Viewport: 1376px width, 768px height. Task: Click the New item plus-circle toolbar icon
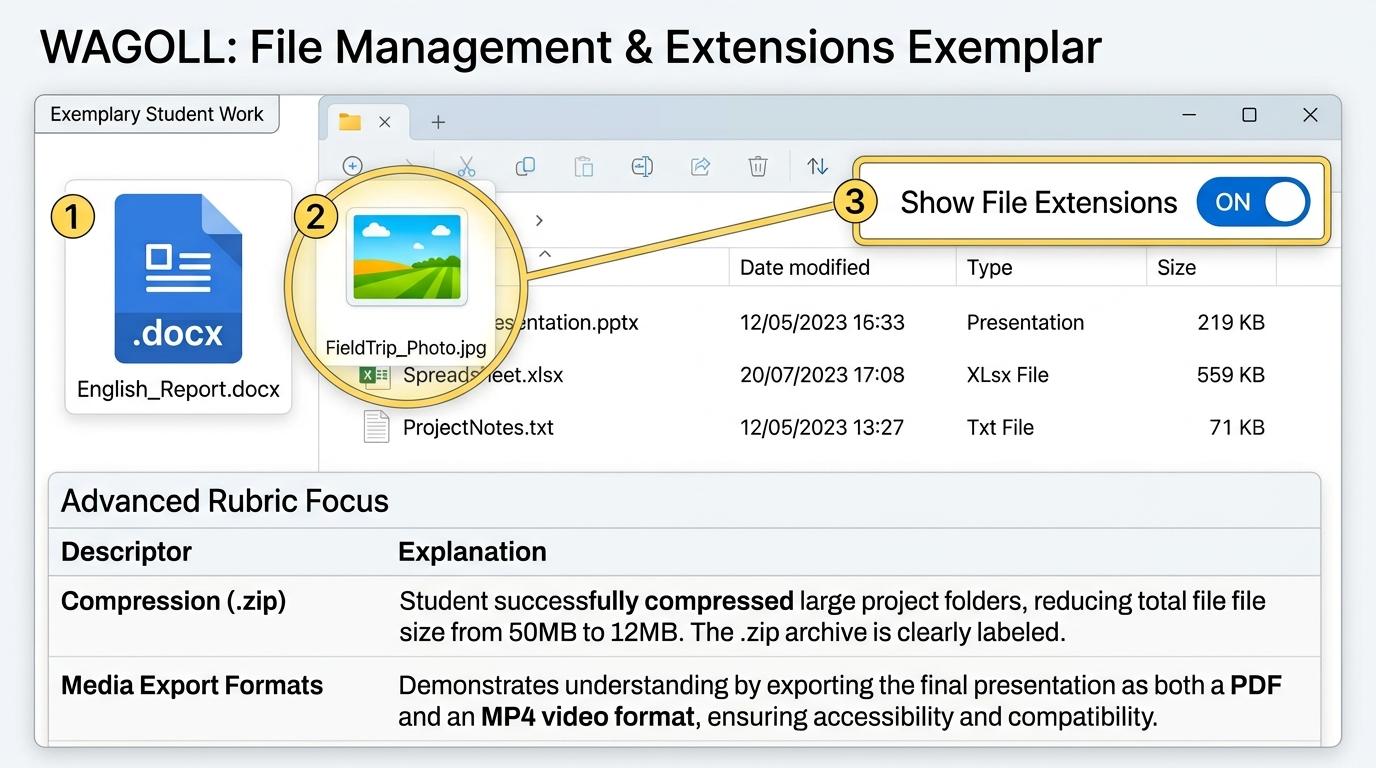(x=352, y=166)
